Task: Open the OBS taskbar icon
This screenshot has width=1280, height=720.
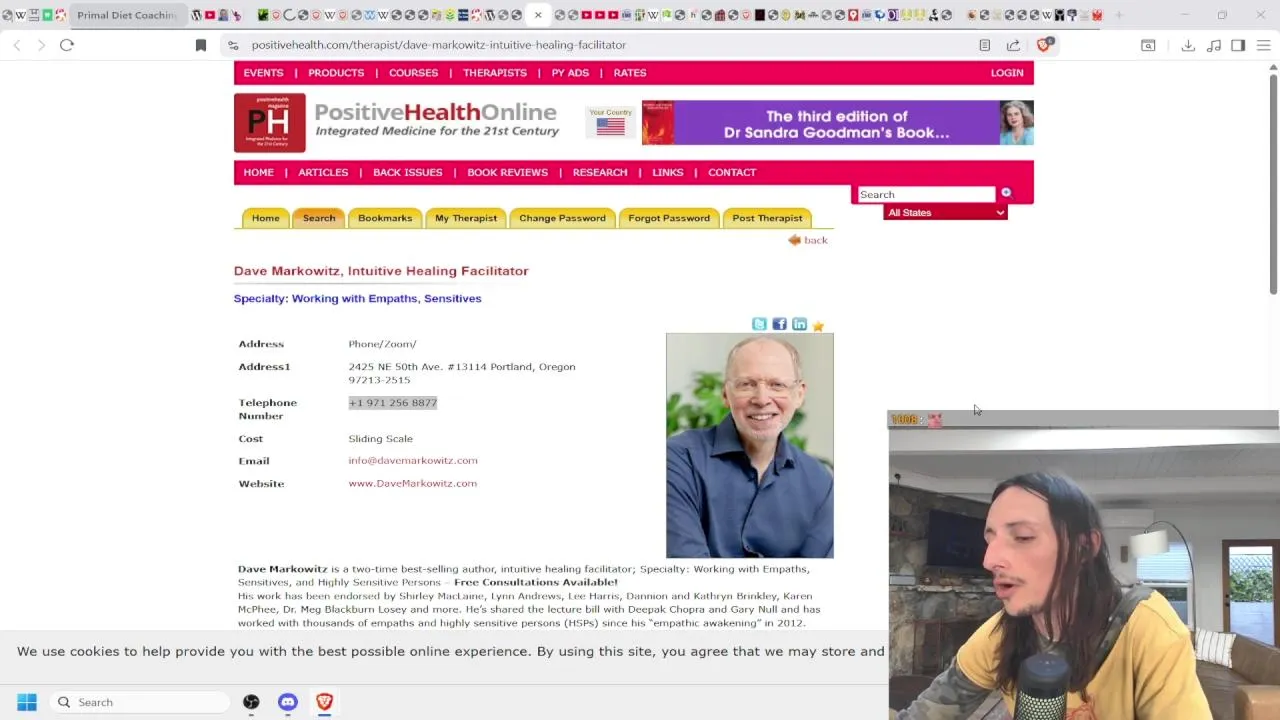Action: click(251, 702)
